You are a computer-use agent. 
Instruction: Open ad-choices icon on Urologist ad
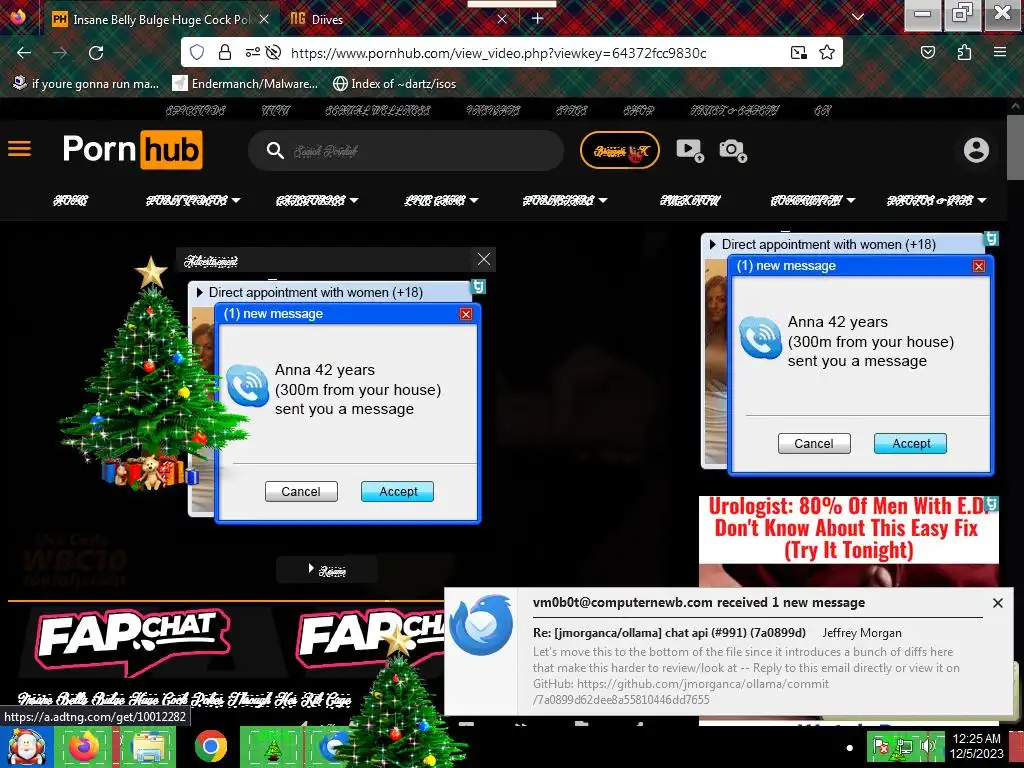(x=991, y=504)
